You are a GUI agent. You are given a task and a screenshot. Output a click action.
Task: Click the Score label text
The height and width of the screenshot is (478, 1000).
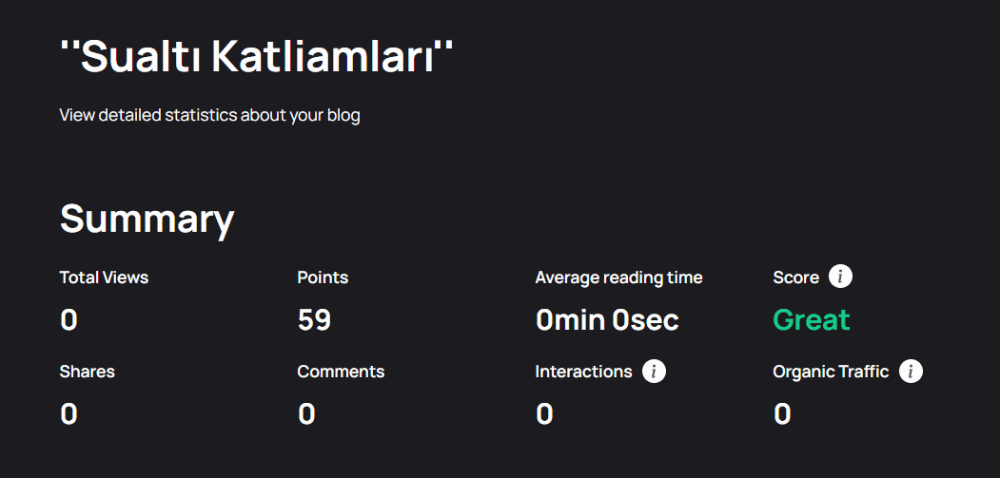[796, 278]
